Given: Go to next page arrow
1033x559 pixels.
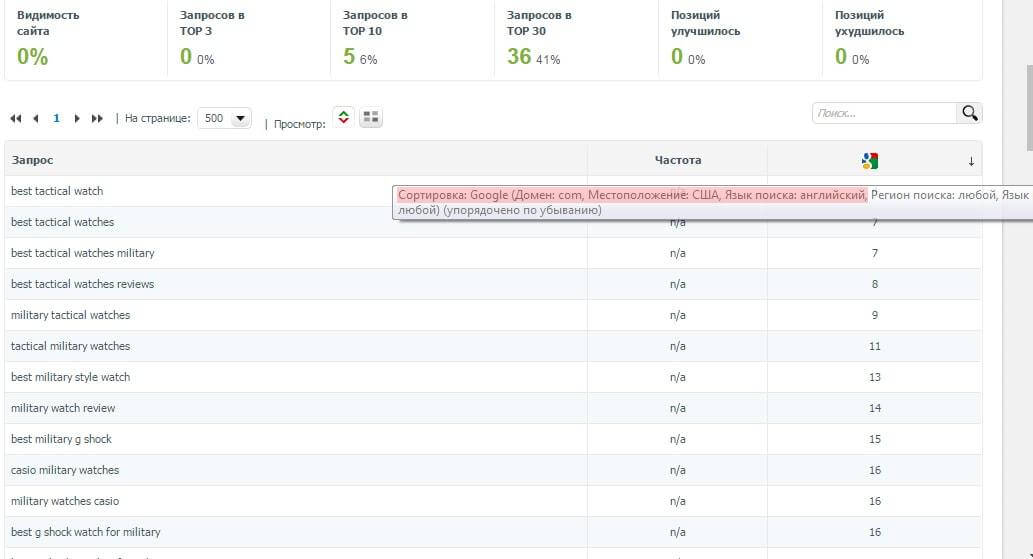Looking at the screenshot, I should click(x=77, y=119).
